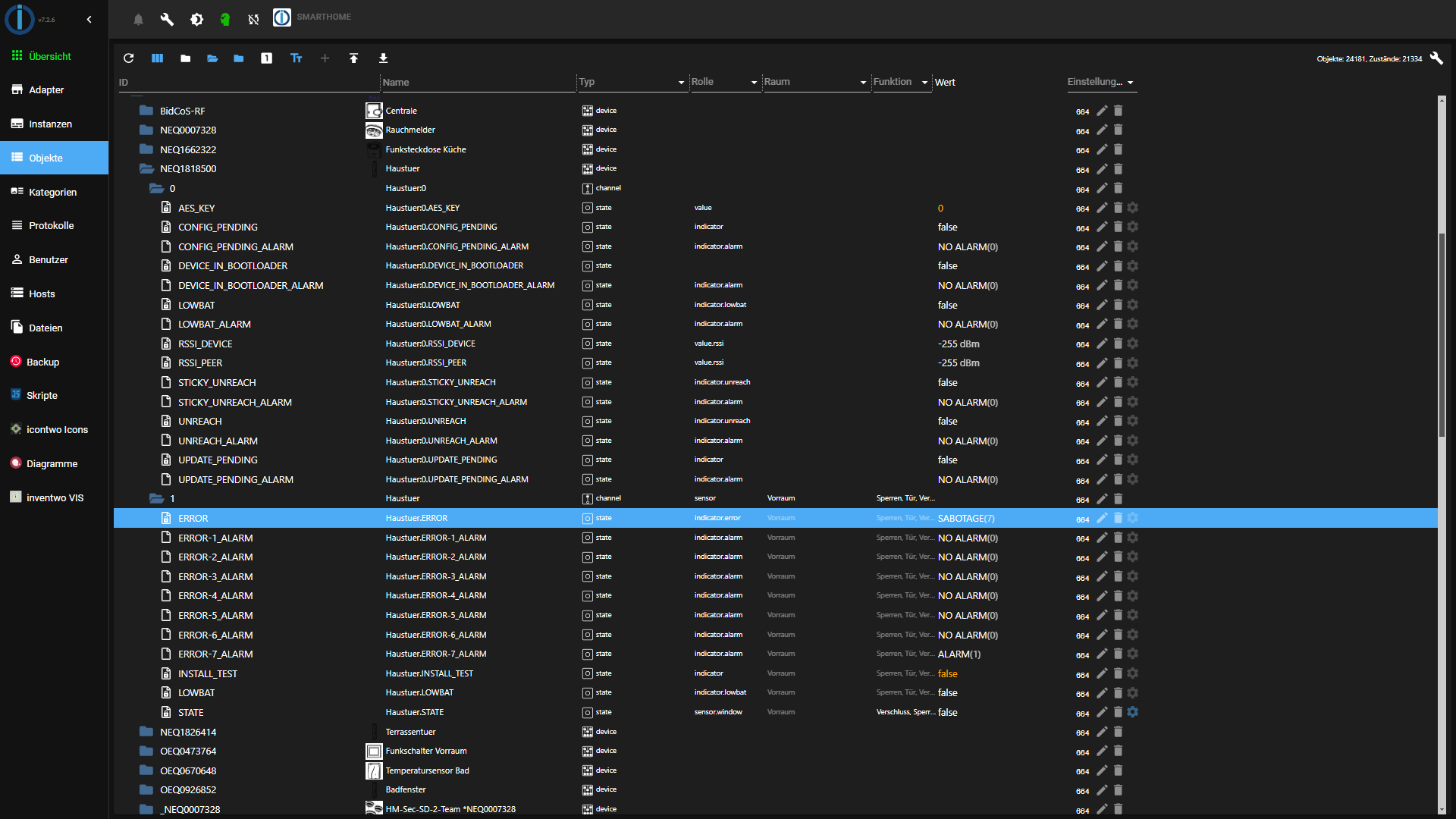Collapse all folders icon
Image resolution: width=1456 pixels, height=819 pixels.
coord(185,58)
